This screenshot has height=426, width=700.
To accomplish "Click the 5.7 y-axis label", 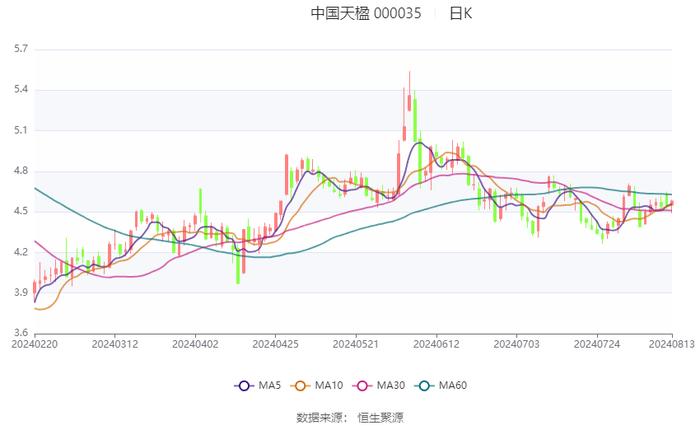I will pyautogui.click(x=21, y=49).
